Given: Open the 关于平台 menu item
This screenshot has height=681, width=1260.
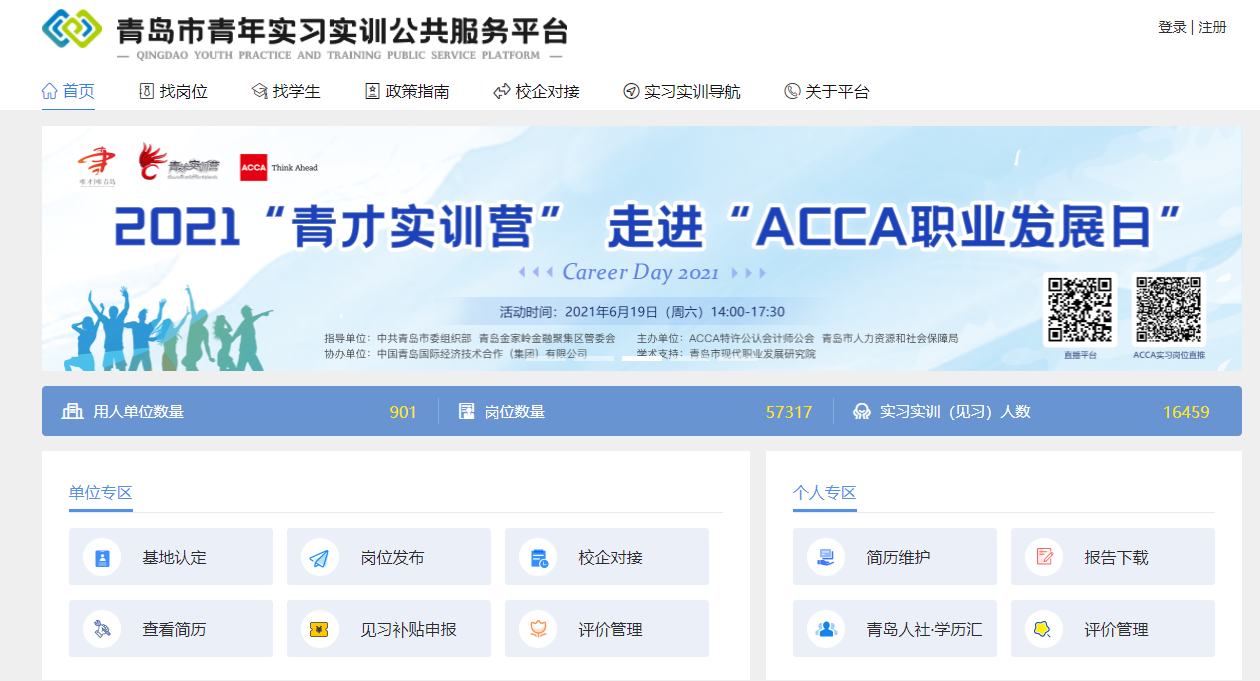Looking at the screenshot, I should click(827, 91).
